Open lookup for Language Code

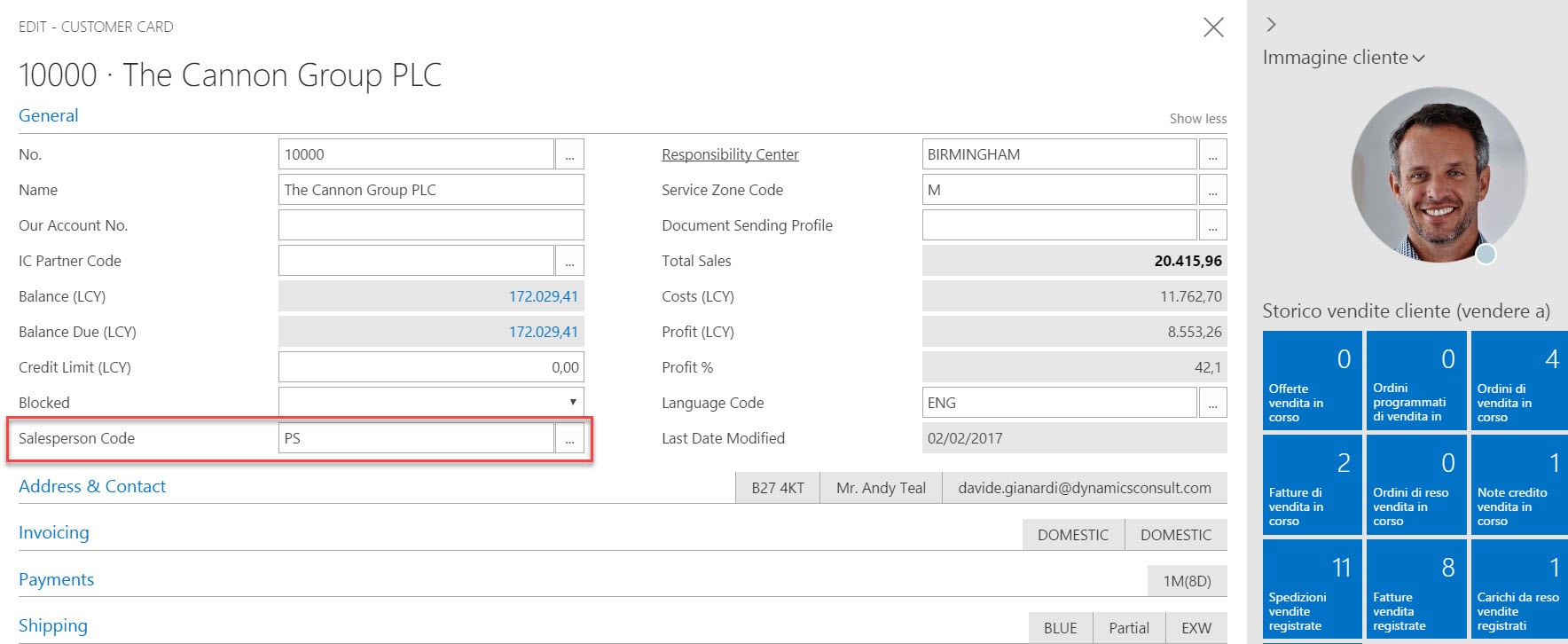[x=1212, y=403]
